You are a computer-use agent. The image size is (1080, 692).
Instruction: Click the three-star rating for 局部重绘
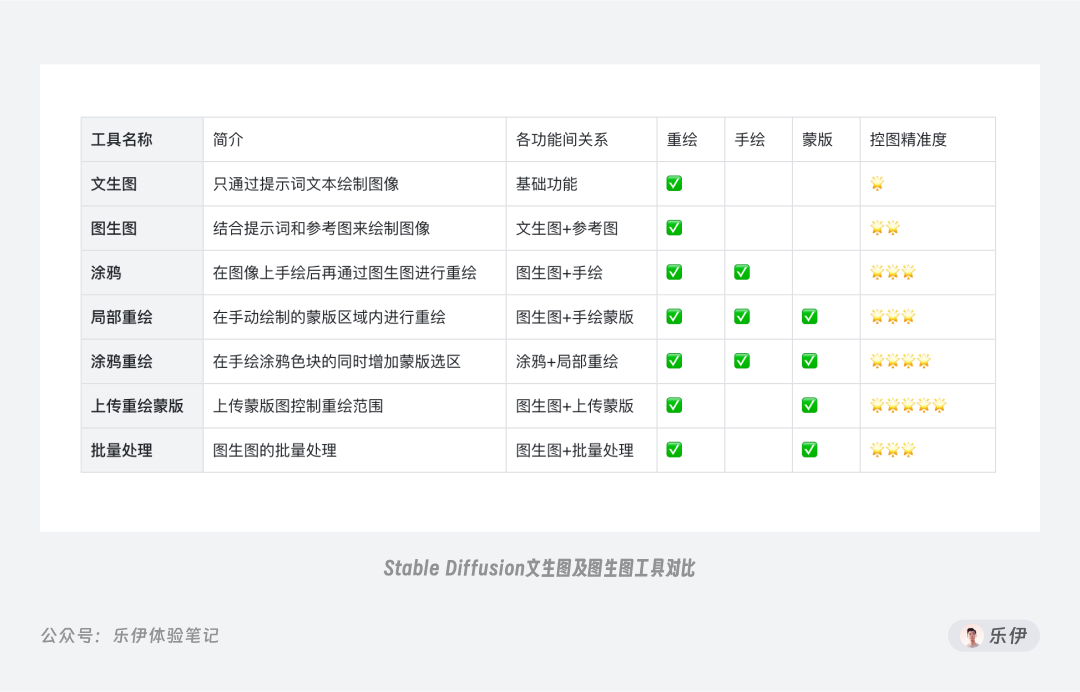[x=893, y=317]
